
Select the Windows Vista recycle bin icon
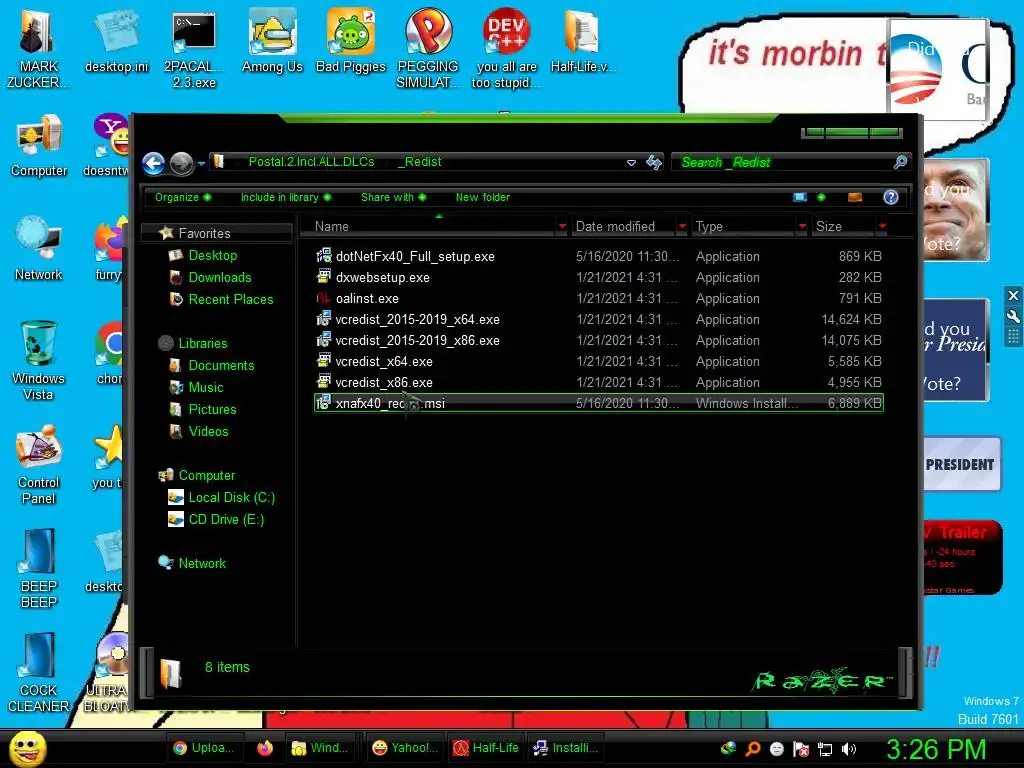click(x=38, y=360)
